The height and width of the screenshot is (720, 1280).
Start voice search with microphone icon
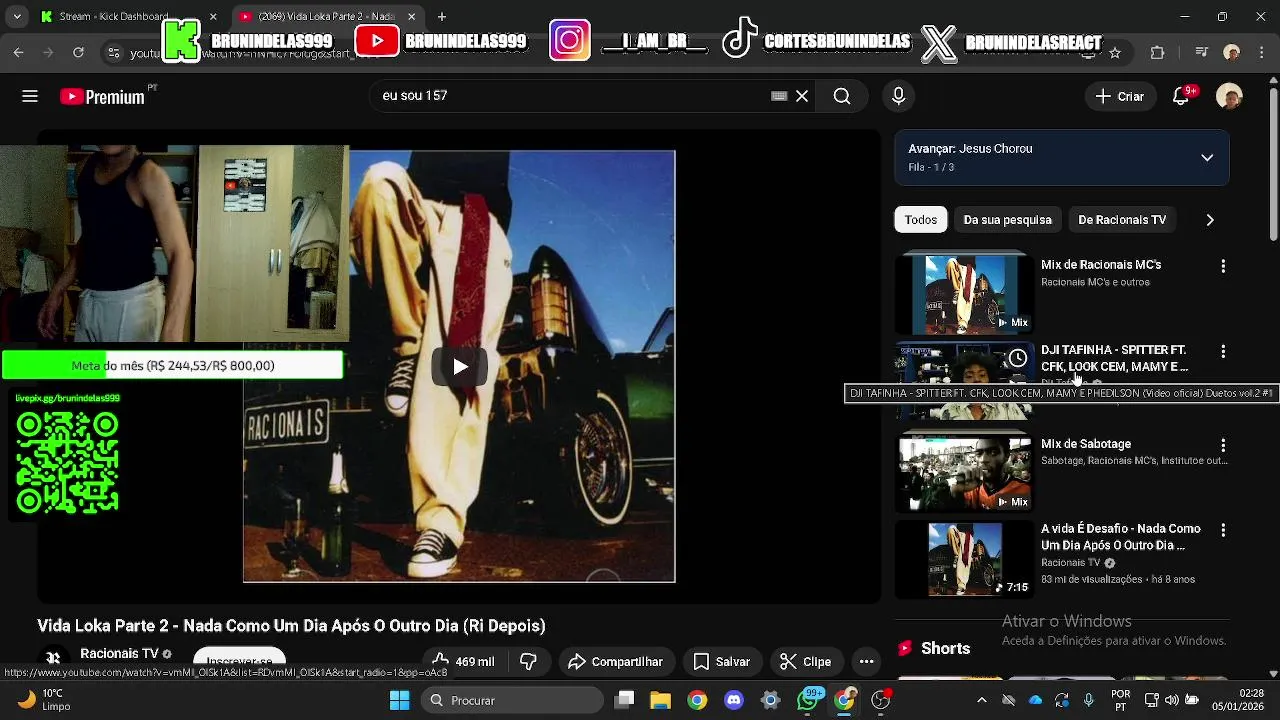coord(898,96)
